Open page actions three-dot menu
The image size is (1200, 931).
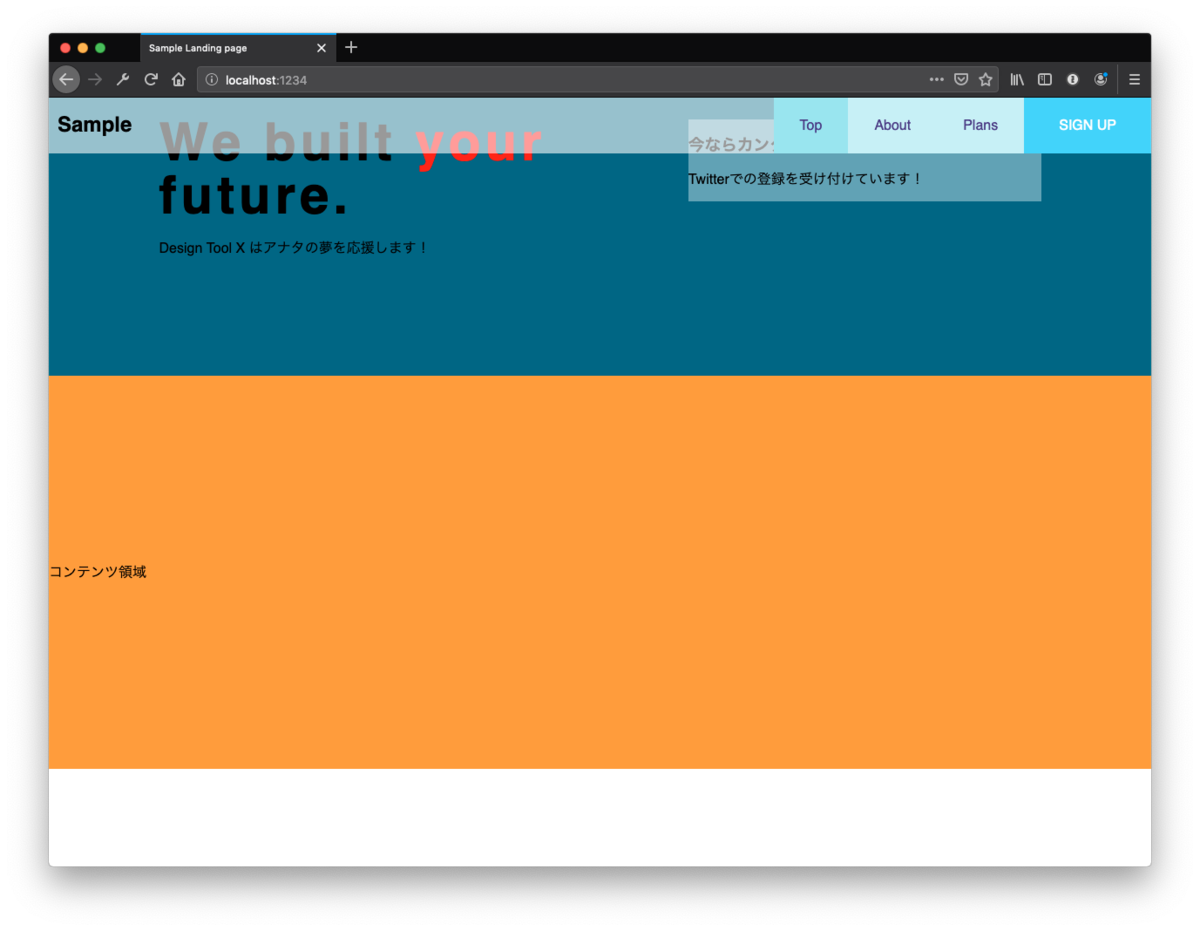[x=937, y=80]
